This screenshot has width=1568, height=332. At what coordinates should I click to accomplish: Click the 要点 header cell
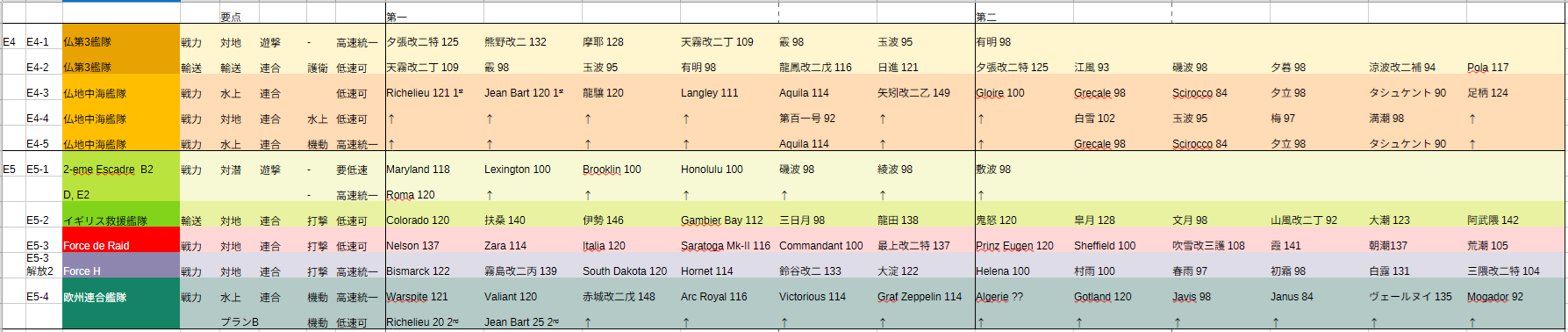pos(231,17)
